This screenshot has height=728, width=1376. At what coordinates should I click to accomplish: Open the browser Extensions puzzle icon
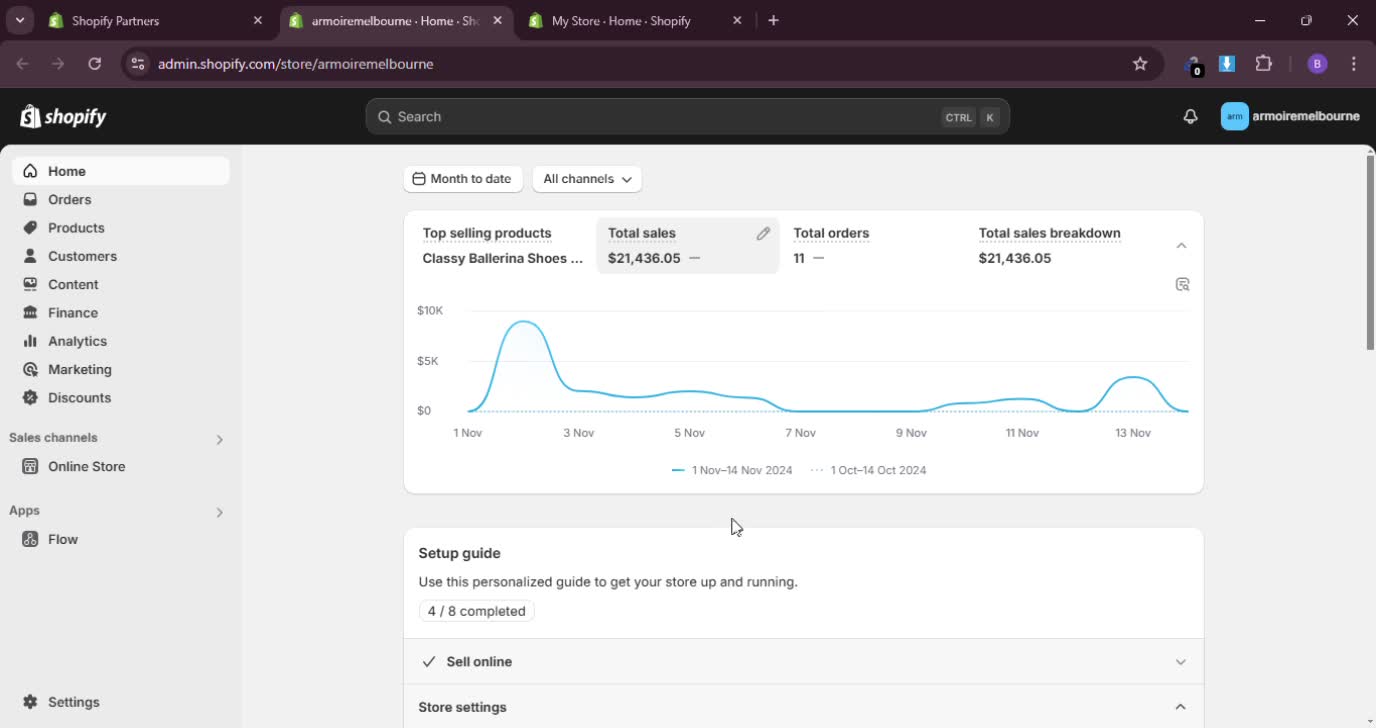point(1263,64)
